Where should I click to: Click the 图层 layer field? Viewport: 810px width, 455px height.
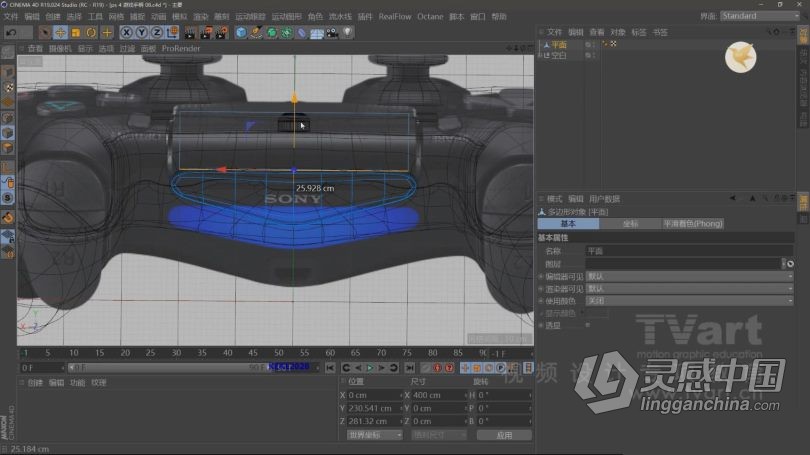click(683, 264)
